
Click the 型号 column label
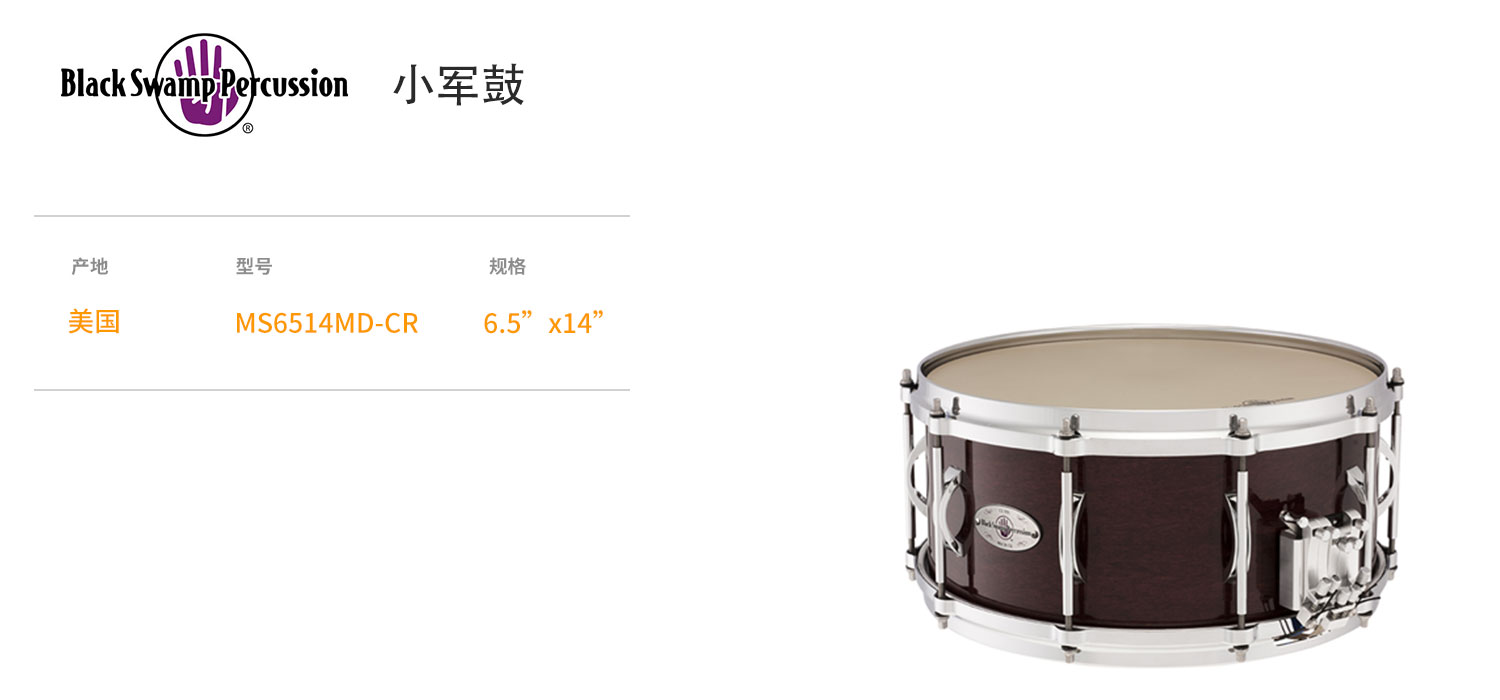click(254, 266)
